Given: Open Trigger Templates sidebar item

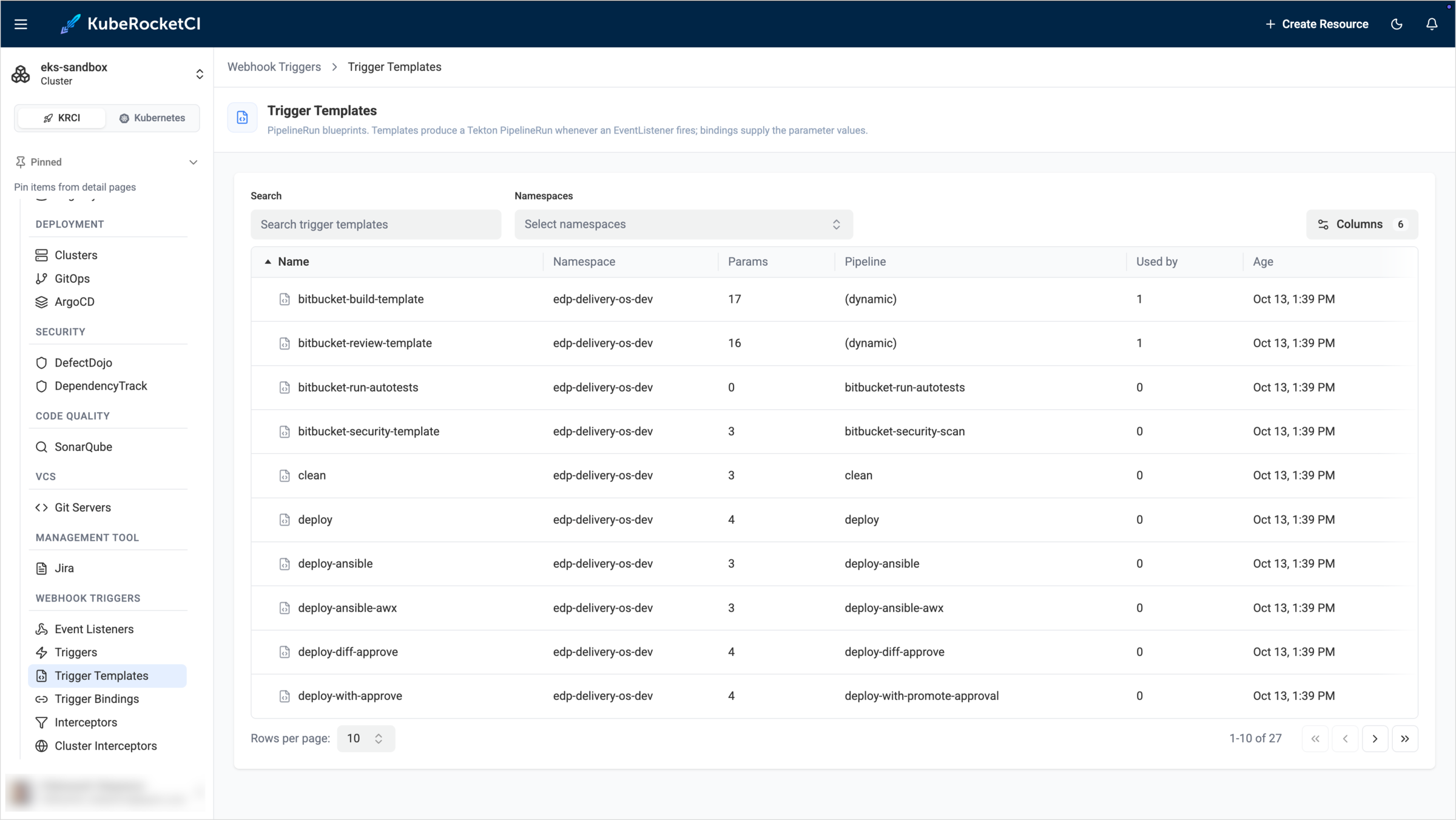Looking at the screenshot, I should tap(107, 676).
